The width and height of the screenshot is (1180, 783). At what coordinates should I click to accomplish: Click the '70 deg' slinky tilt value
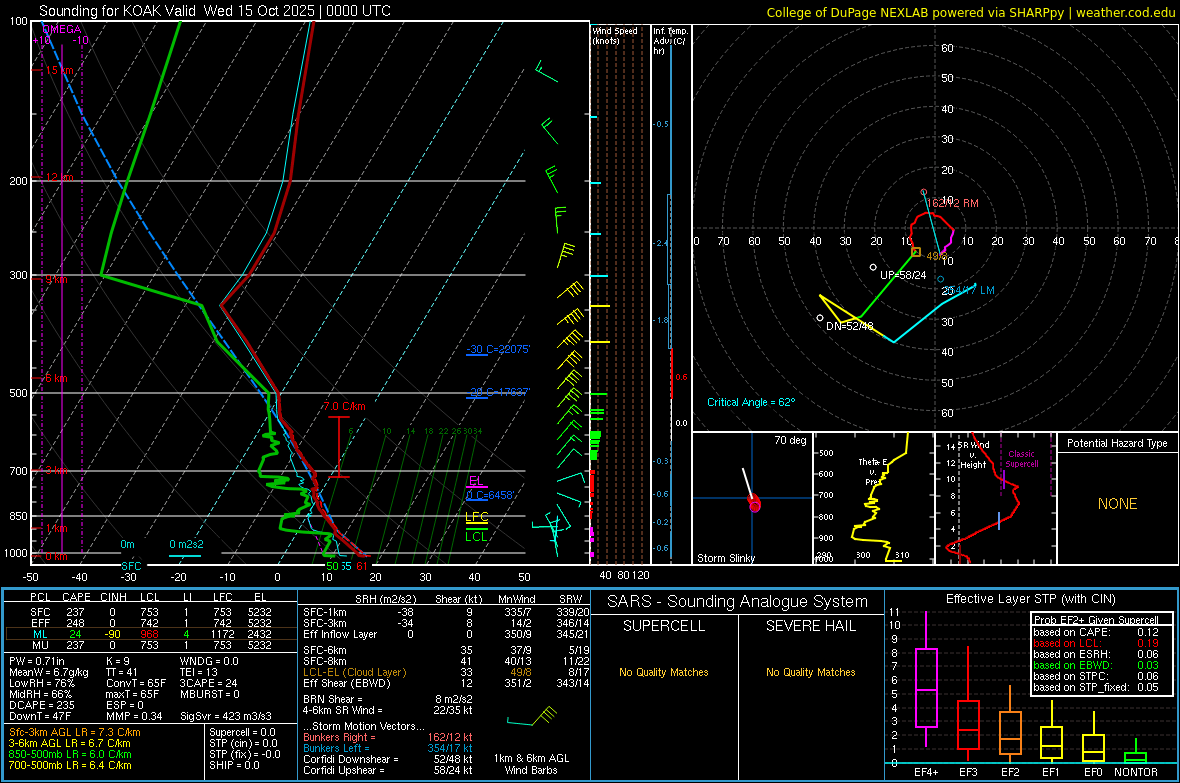790,440
